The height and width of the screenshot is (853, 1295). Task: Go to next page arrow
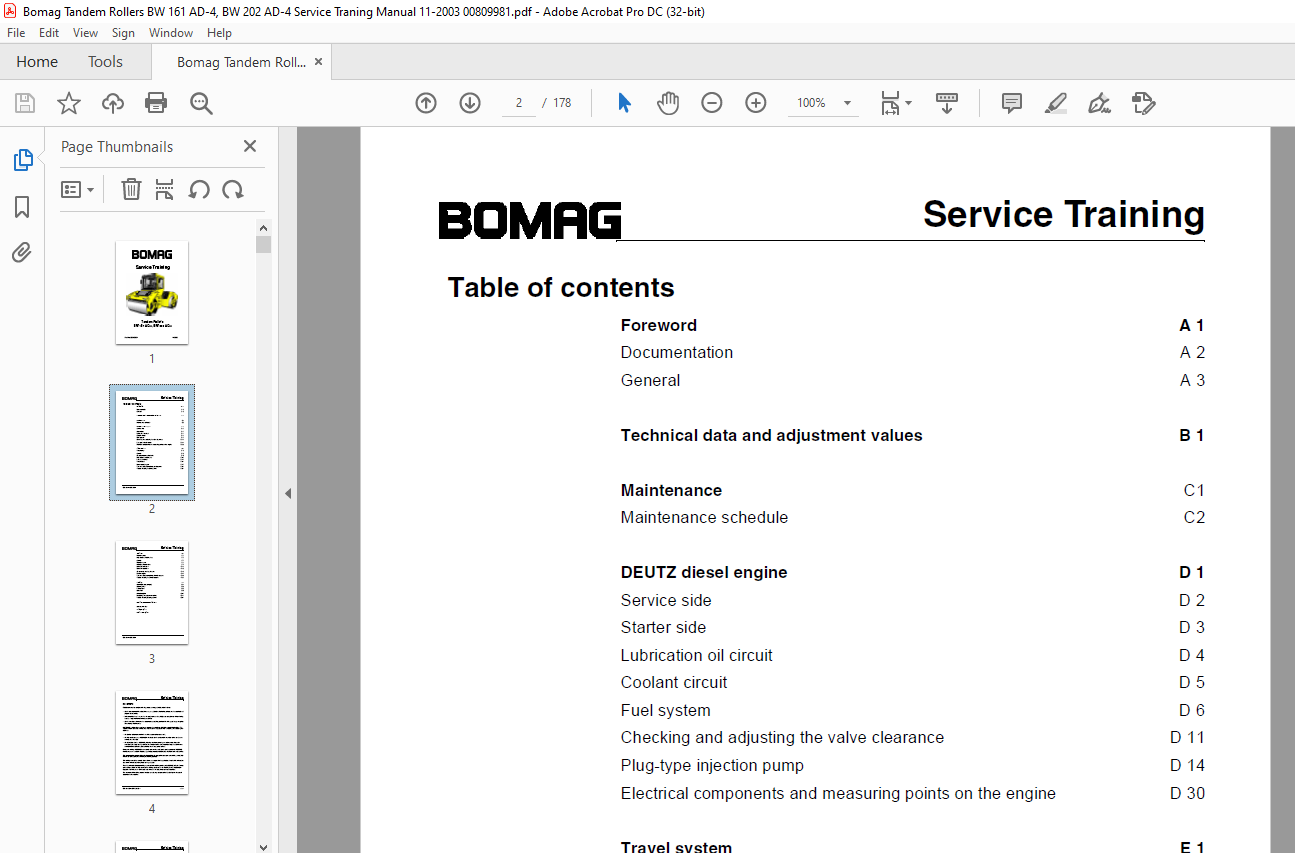pyautogui.click(x=470, y=103)
